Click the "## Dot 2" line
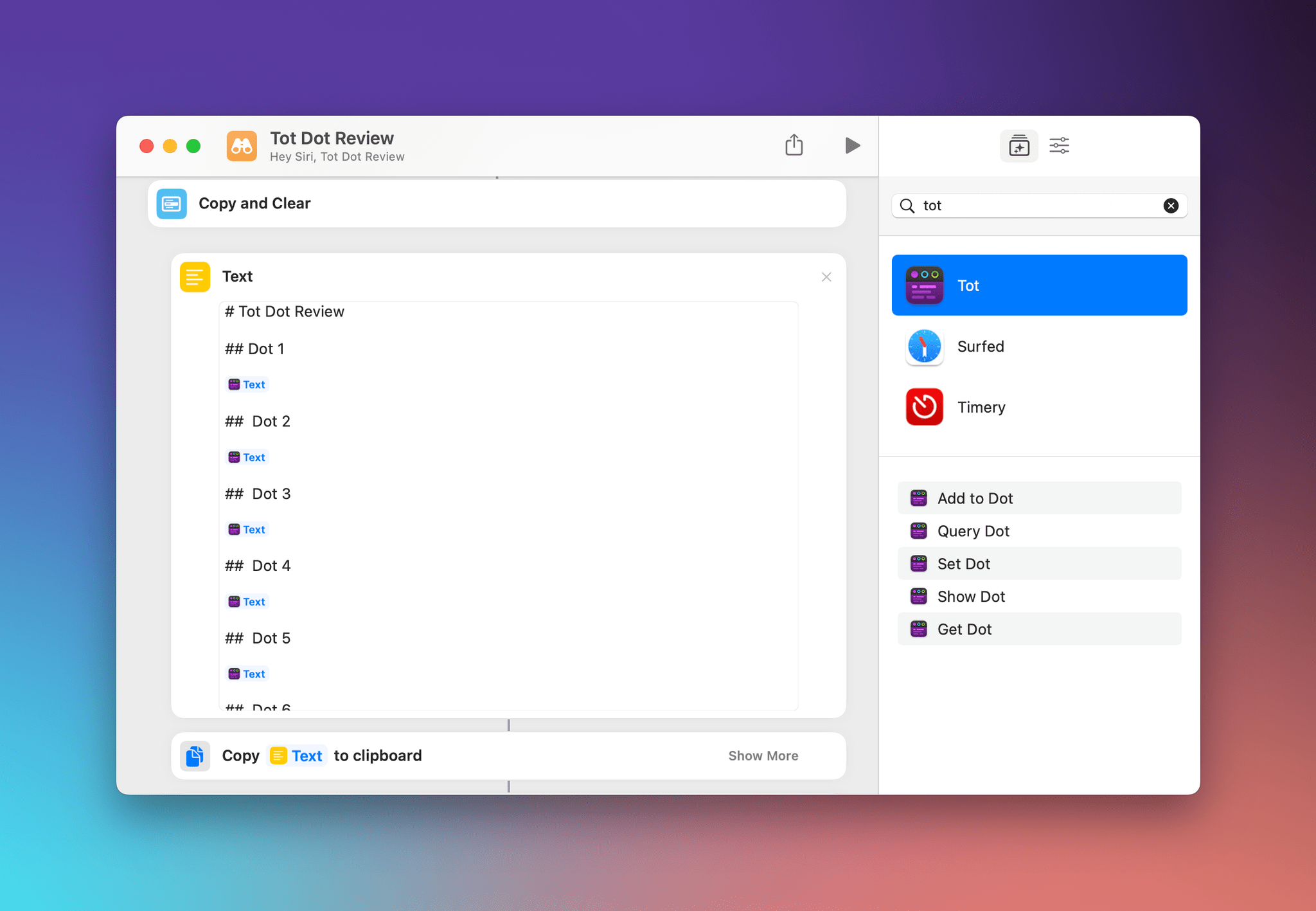This screenshot has height=911, width=1316. click(x=258, y=422)
